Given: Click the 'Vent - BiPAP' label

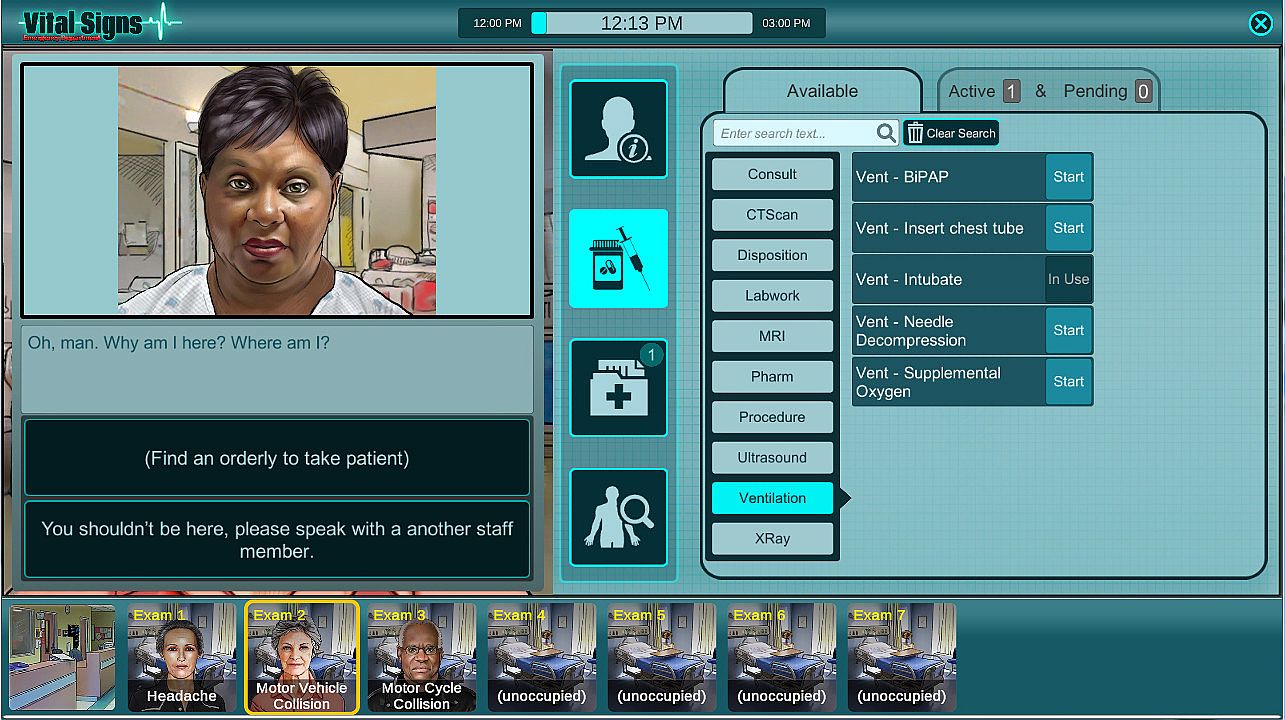Looking at the screenshot, I should point(902,177).
